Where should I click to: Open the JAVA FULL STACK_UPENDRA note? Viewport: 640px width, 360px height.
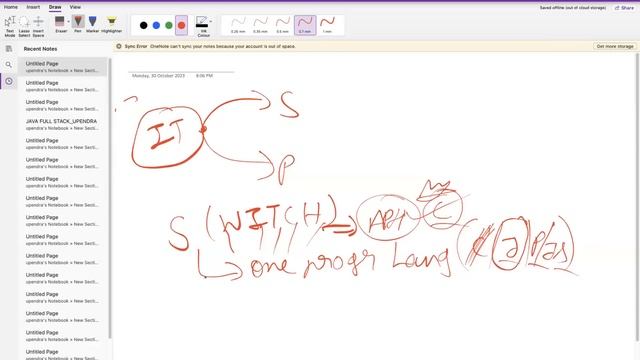pos(62,124)
